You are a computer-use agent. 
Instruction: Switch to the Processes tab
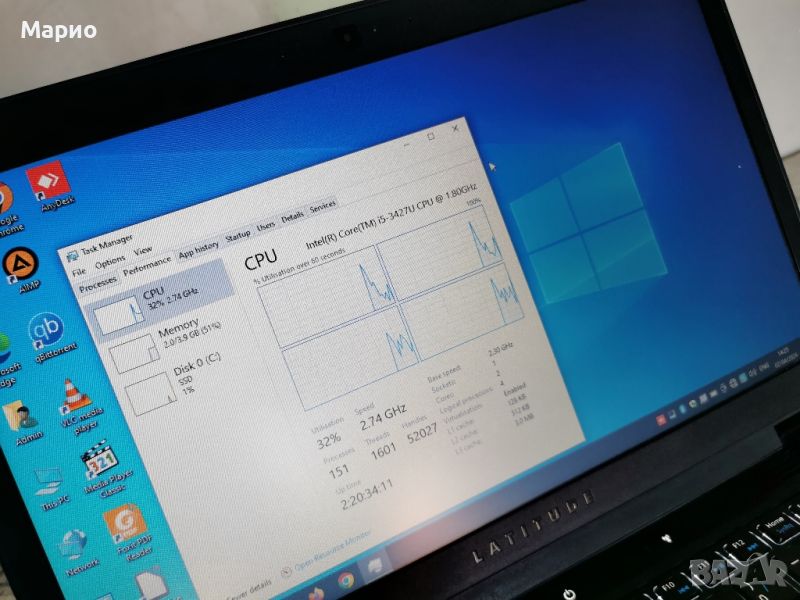[98, 284]
